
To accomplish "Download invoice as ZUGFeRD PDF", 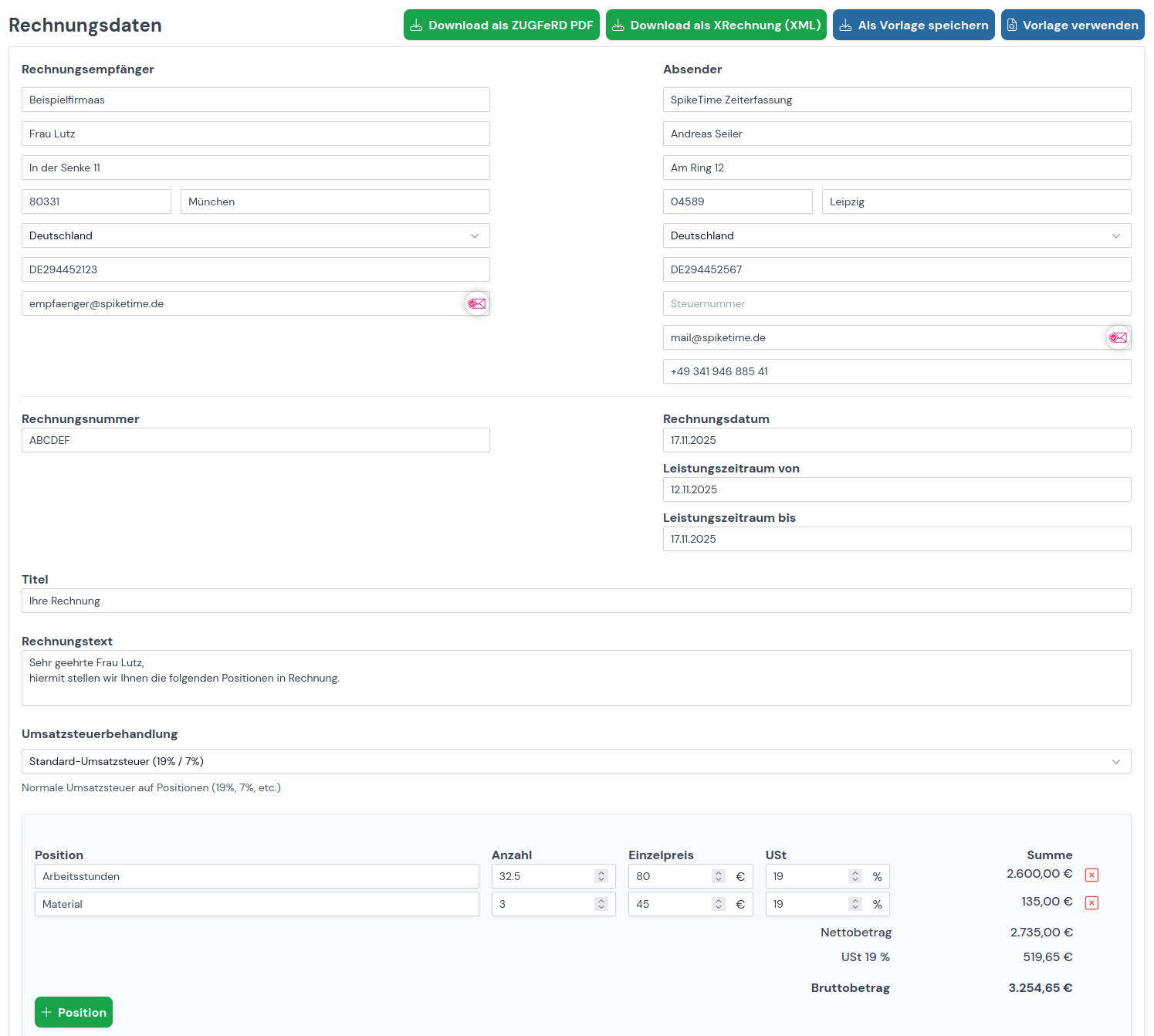I will tap(501, 25).
